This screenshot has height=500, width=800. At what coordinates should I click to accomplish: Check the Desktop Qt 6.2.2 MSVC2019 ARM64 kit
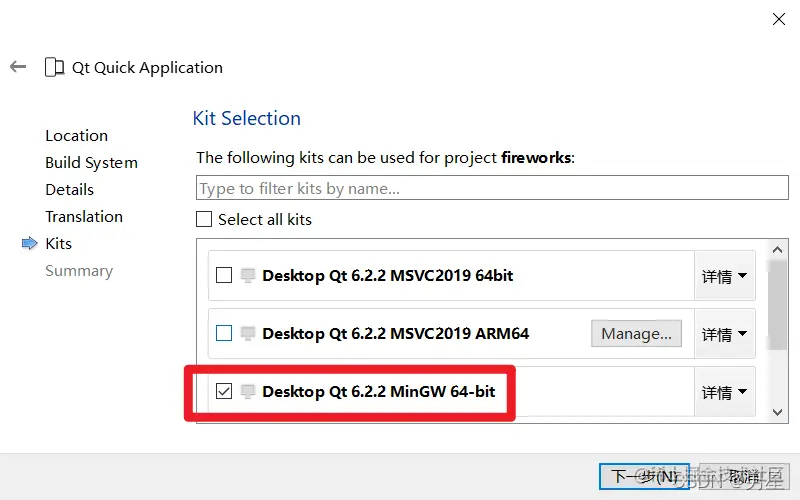pos(224,333)
